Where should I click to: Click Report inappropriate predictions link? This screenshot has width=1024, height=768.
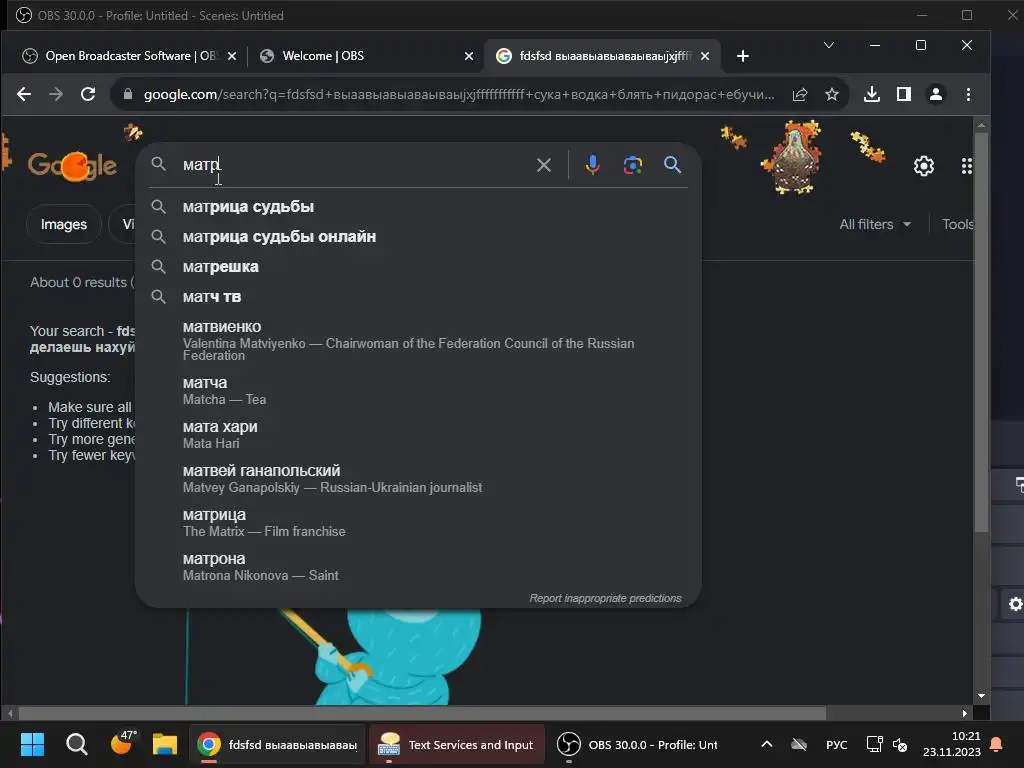click(605, 598)
